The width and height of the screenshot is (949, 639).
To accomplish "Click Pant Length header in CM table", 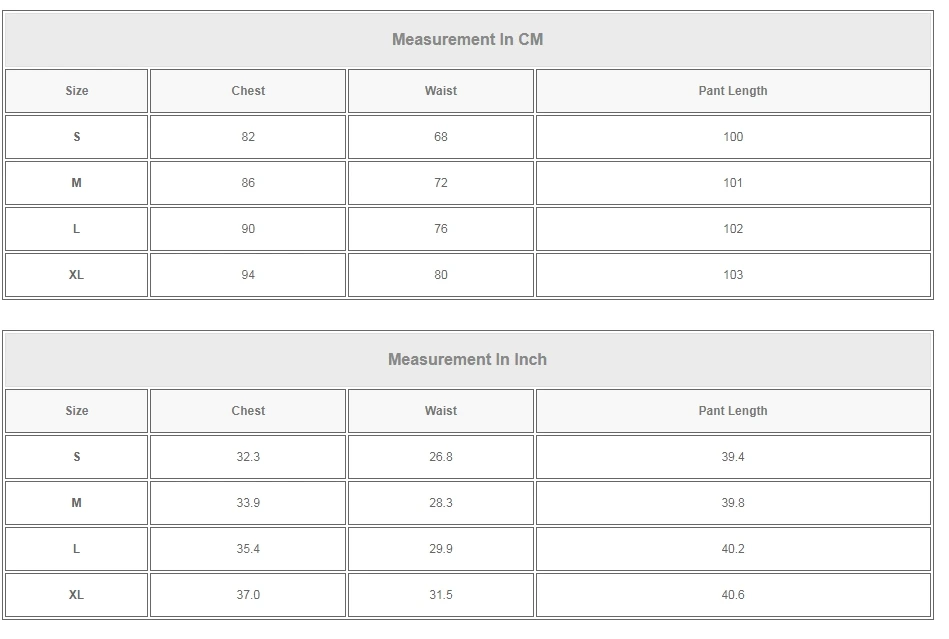I will pyautogui.click(x=733, y=91).
